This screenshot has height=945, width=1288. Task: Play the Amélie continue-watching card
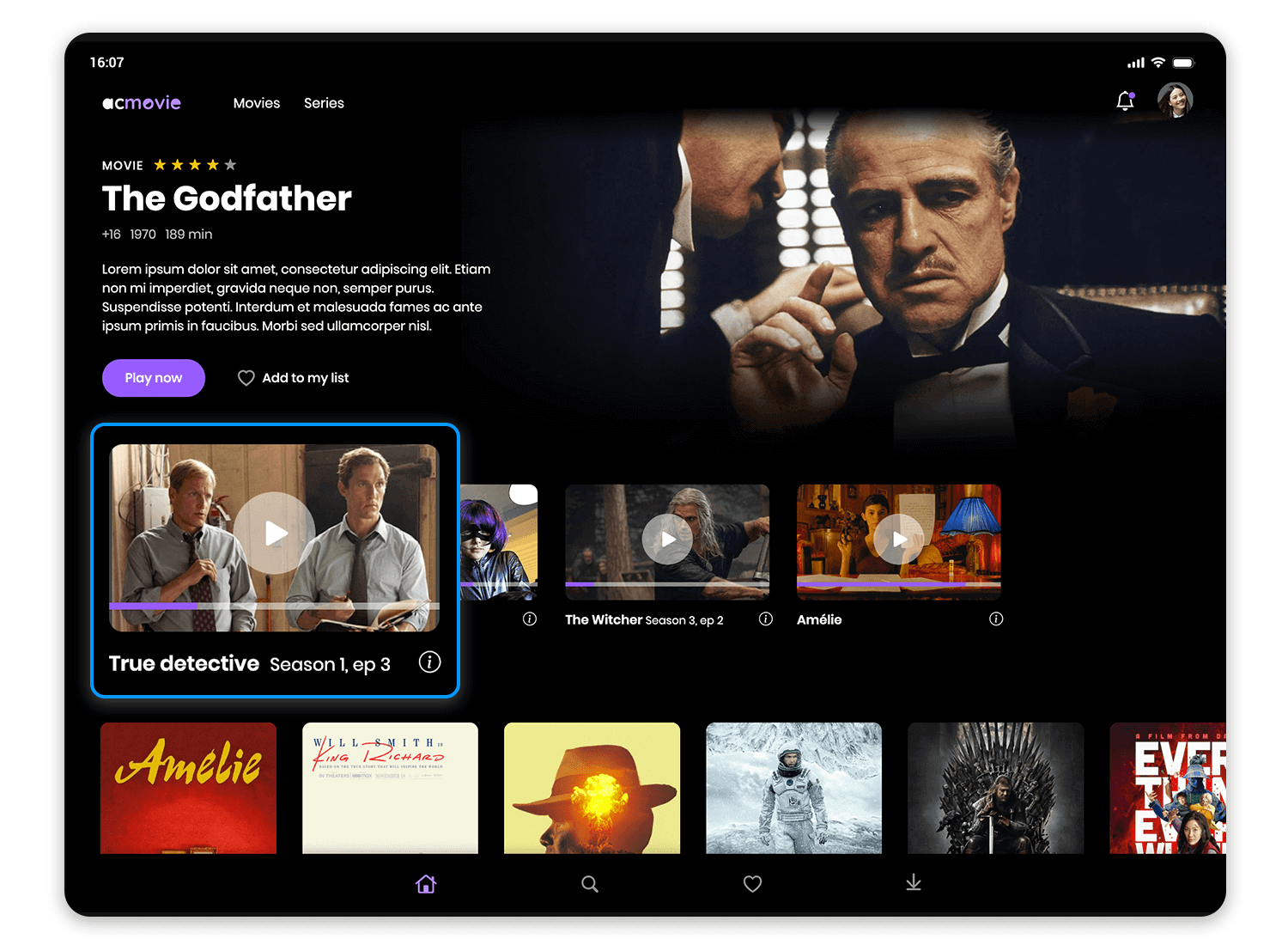tap(899, 540)
